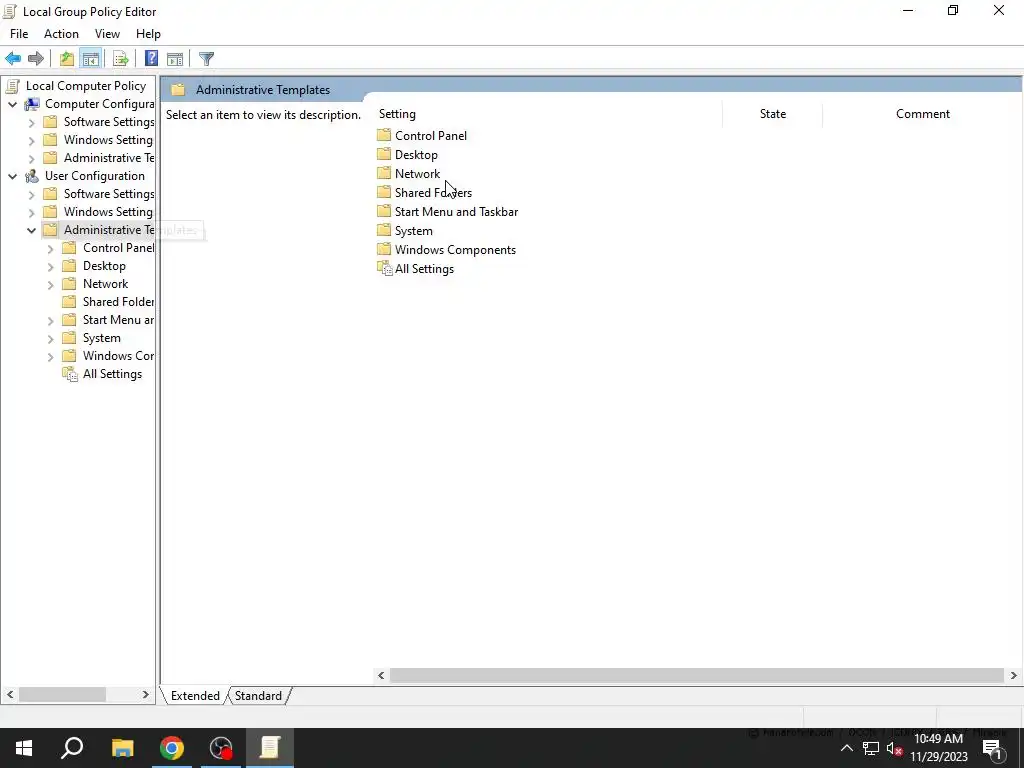
Task: Toggle Show/Hide Action Pane icon
Action: coord(175,59)
